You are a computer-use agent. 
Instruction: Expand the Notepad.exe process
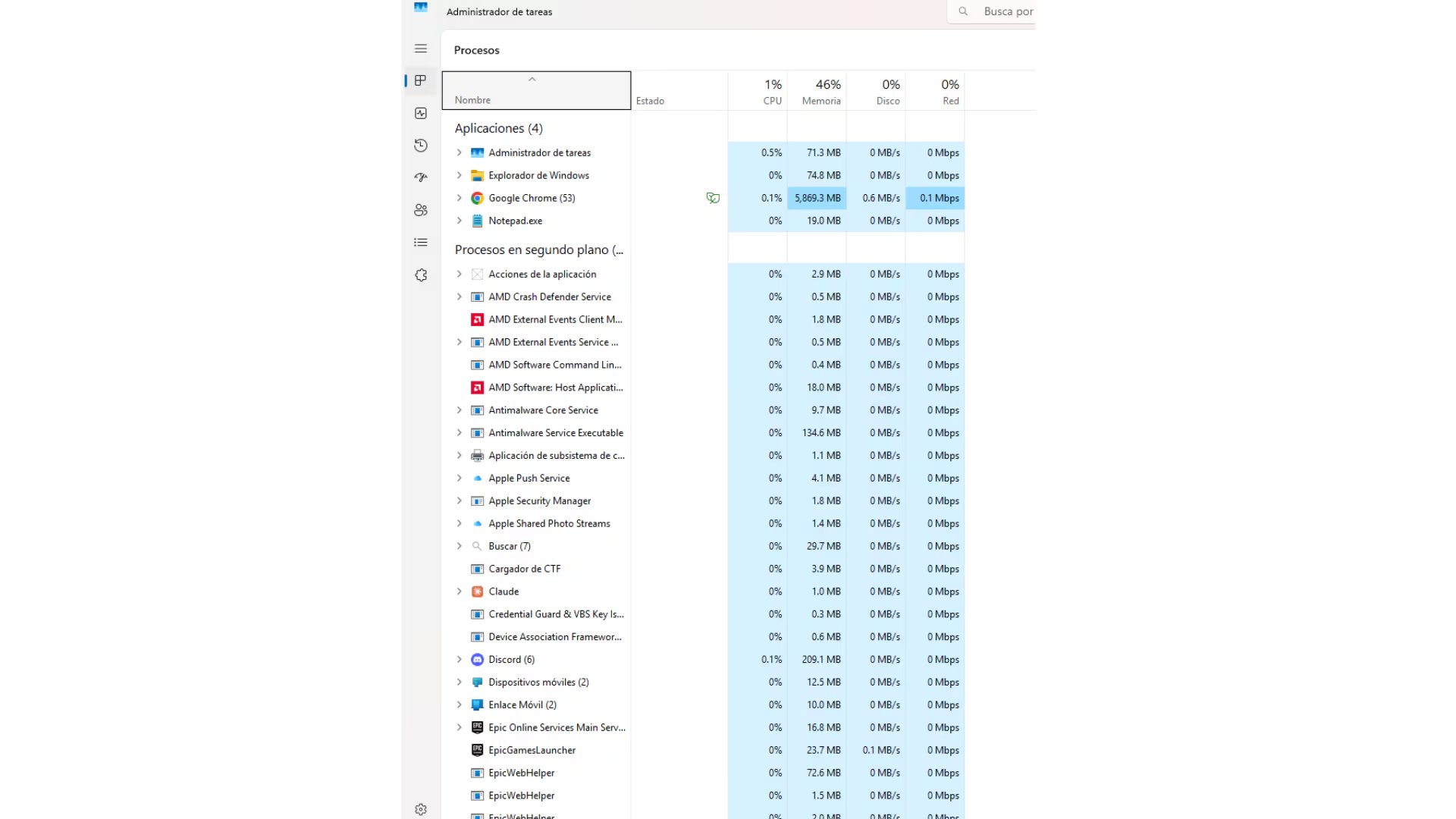point(459,221)
